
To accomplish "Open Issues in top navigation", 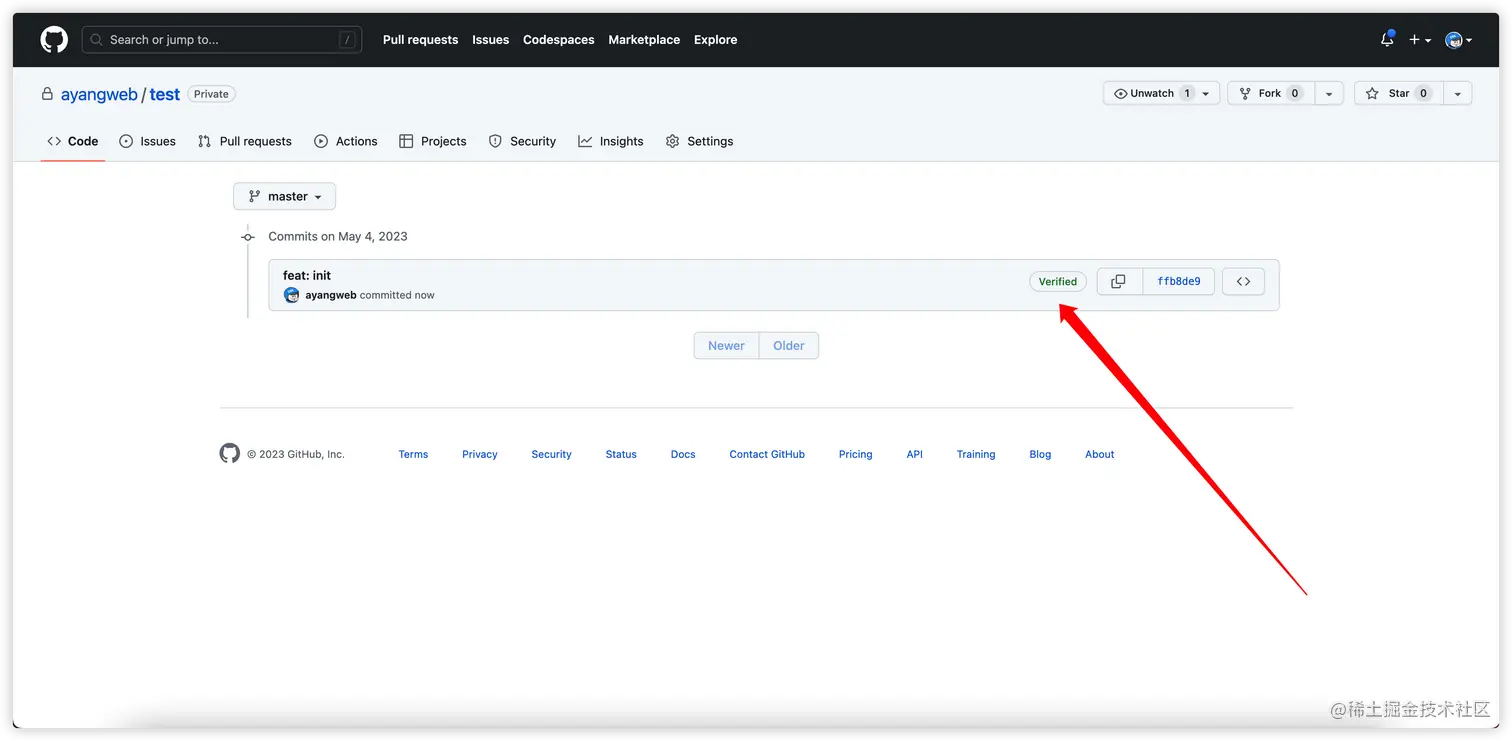I will tap(490, 40).
